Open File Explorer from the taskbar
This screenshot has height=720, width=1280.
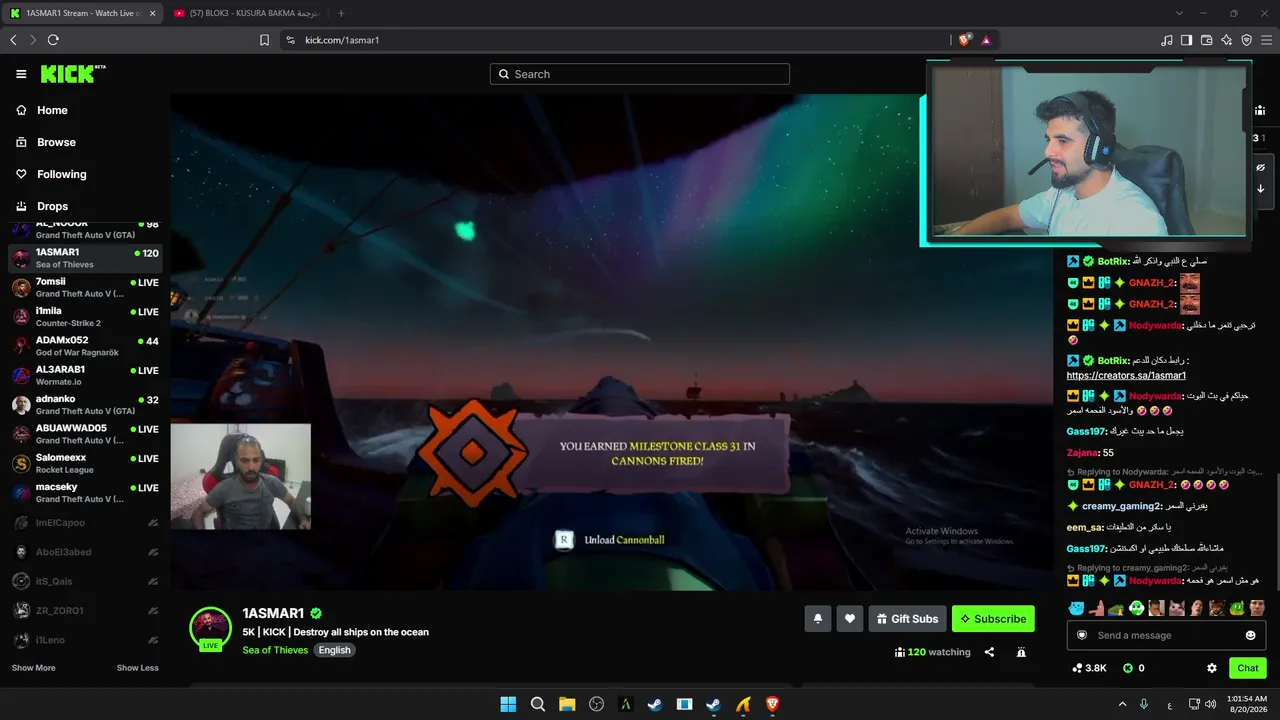(567, 704)
